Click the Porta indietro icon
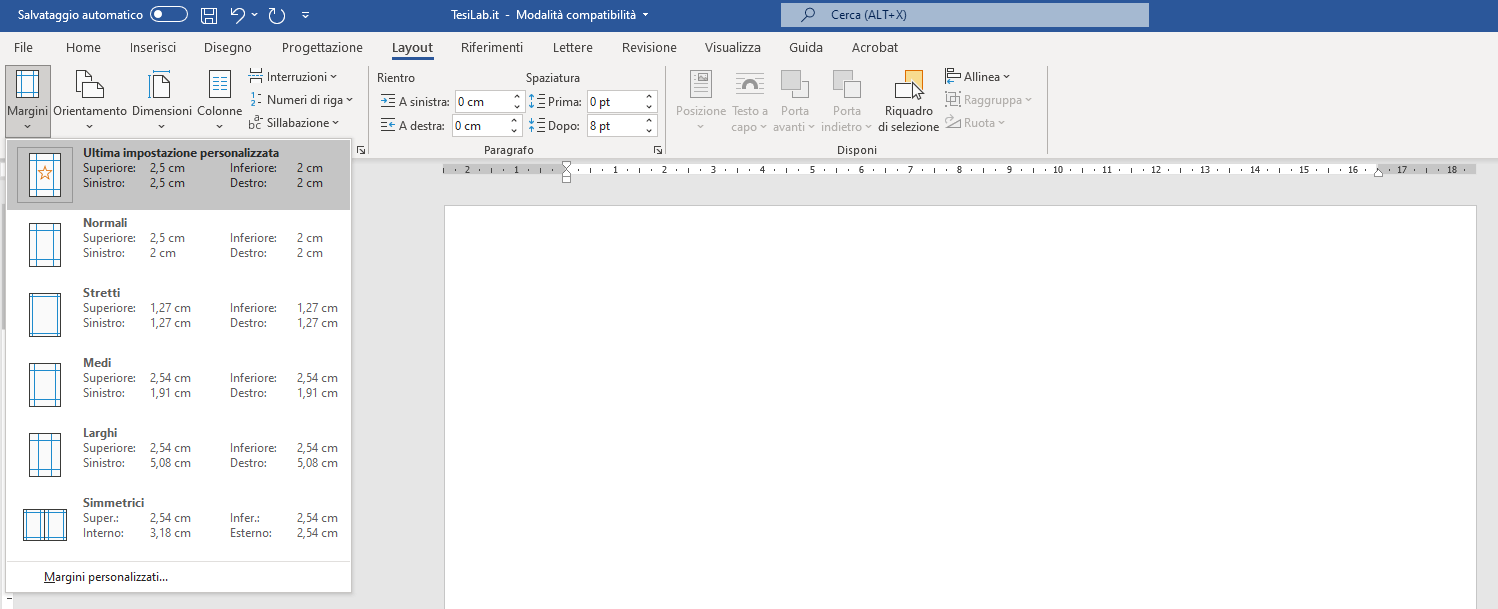 click(846, 100)
